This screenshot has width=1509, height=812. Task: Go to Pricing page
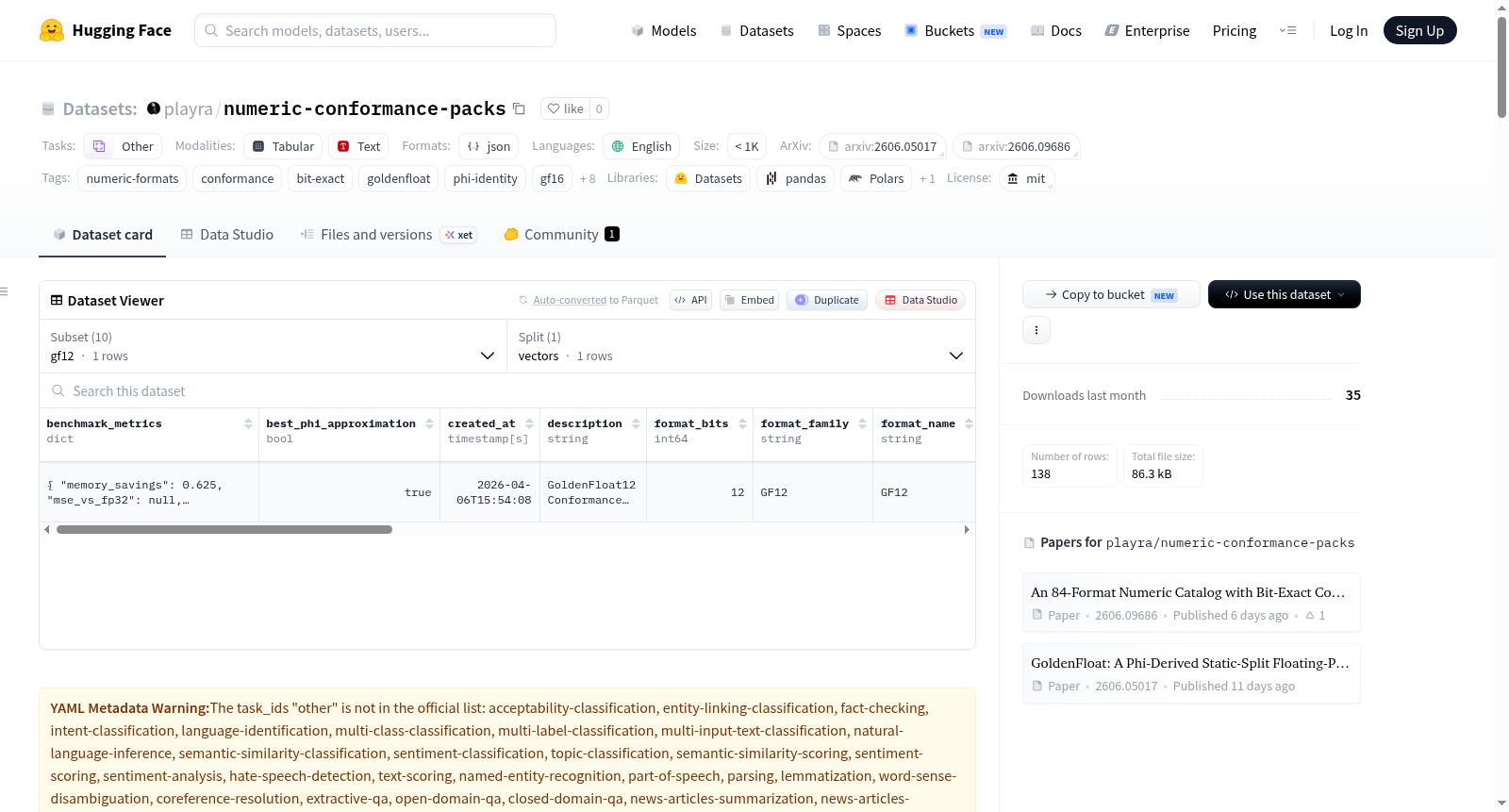point(1235,30)
